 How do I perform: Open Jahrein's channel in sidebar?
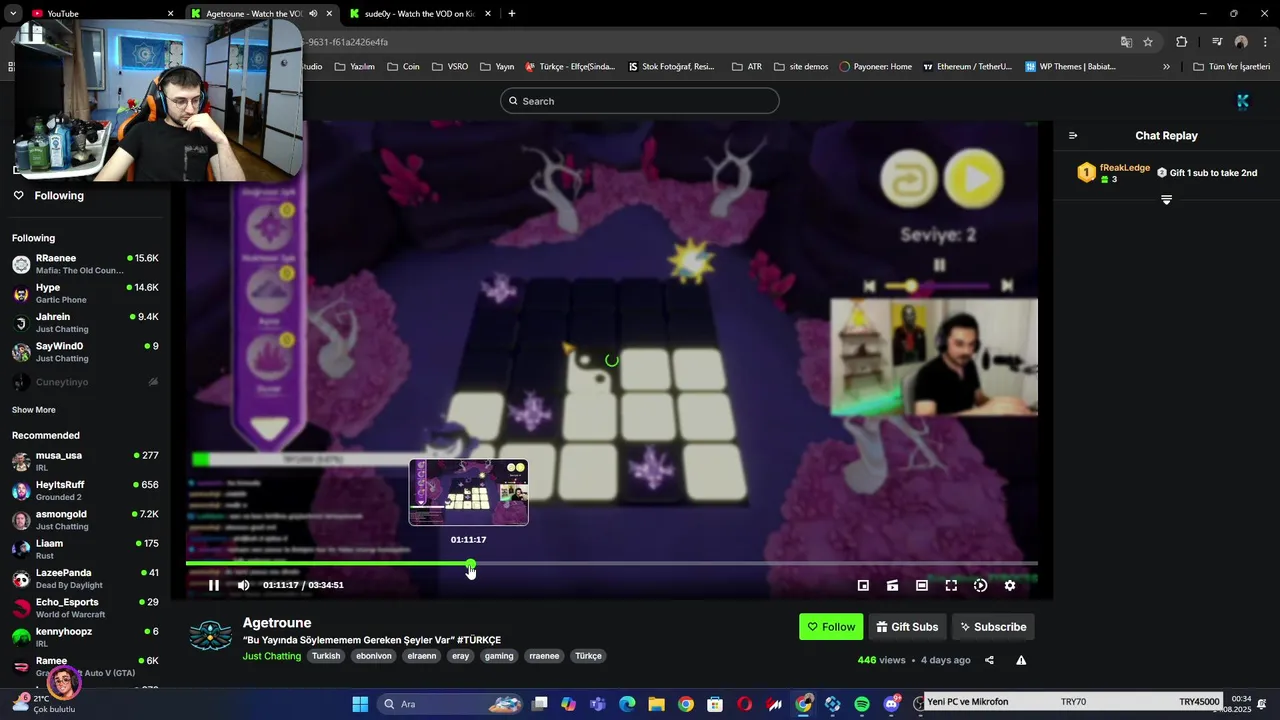(x=85, y=322)
